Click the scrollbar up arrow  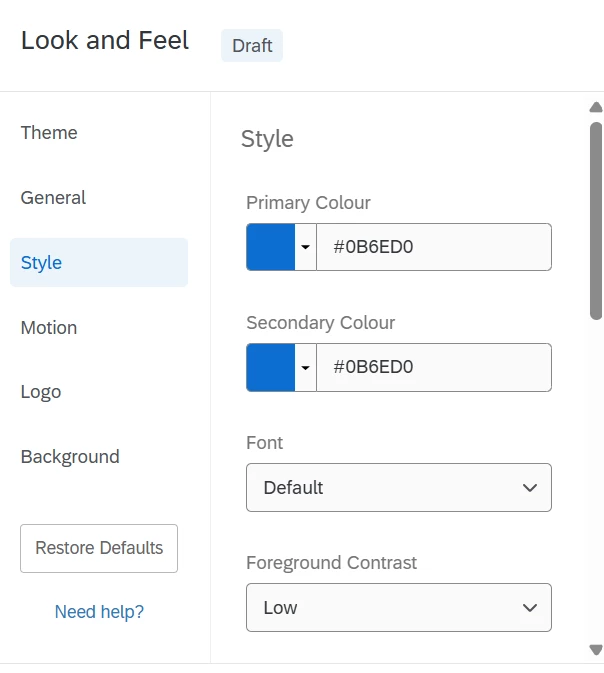[x=596, y=107]
